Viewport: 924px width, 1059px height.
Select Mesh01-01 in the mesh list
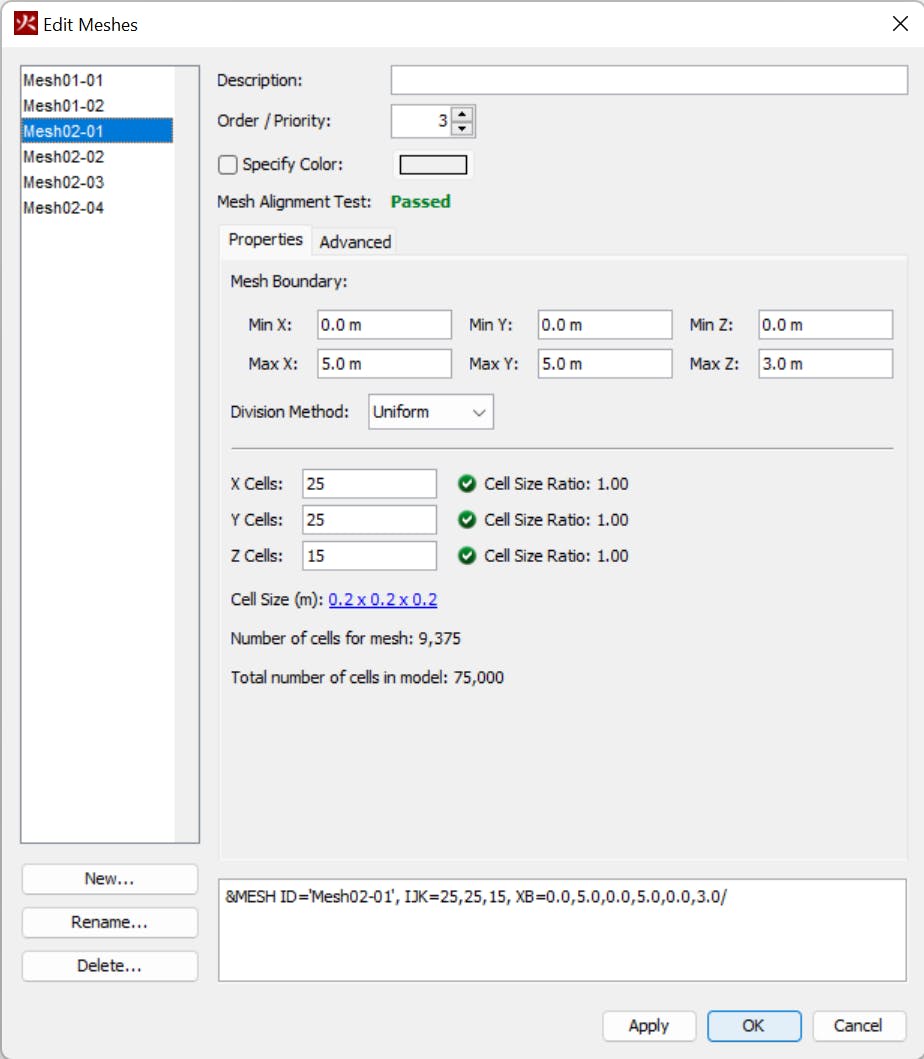point(64,80)
